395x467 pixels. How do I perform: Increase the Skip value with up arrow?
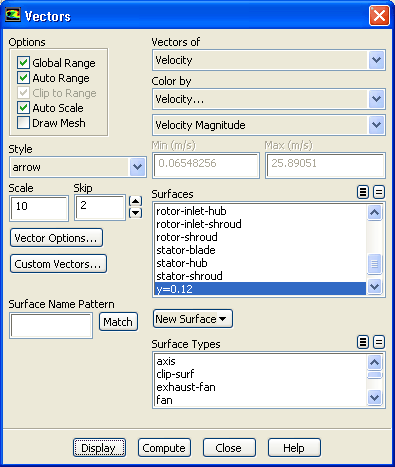[135, 201]
